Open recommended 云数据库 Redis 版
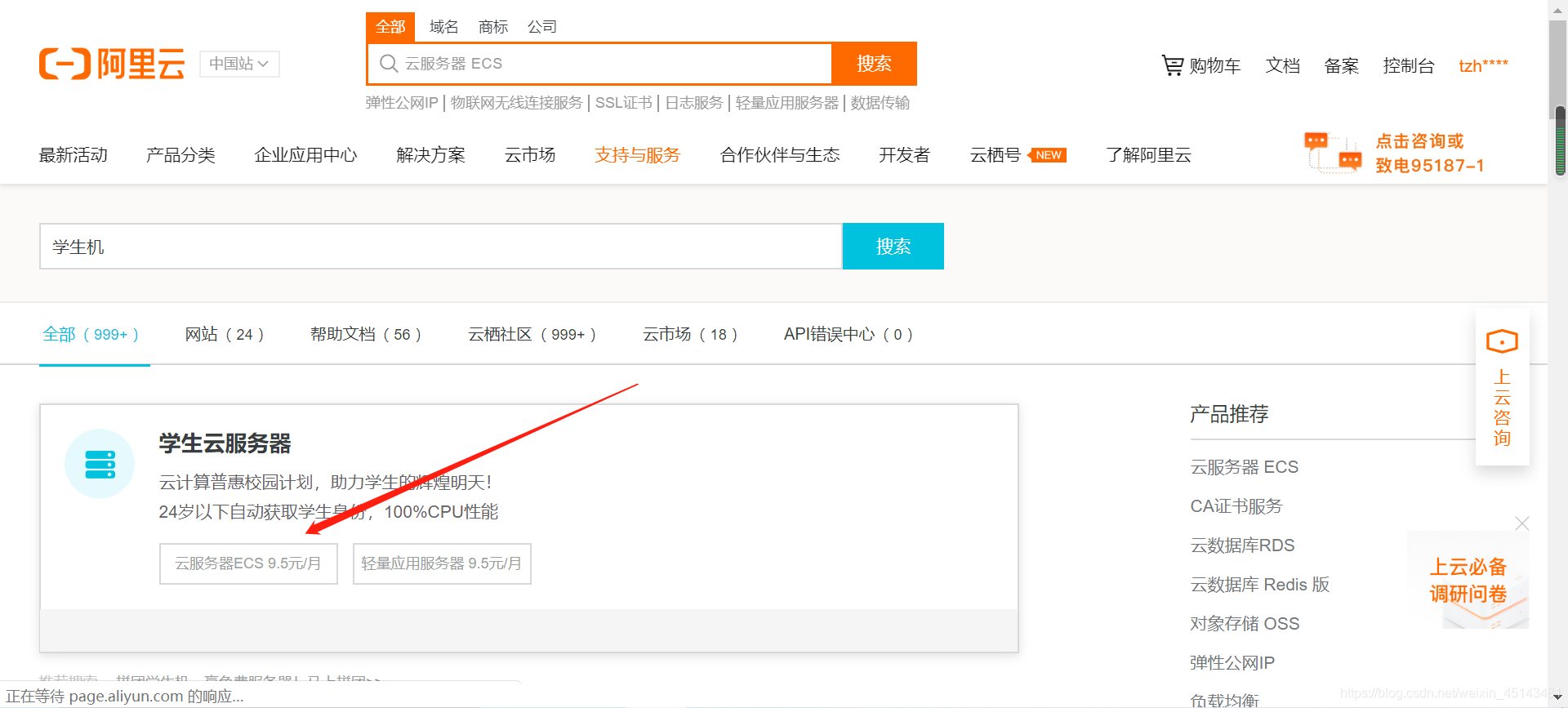The width and height of the screenshot is (1568, 708). [1259, 585]
